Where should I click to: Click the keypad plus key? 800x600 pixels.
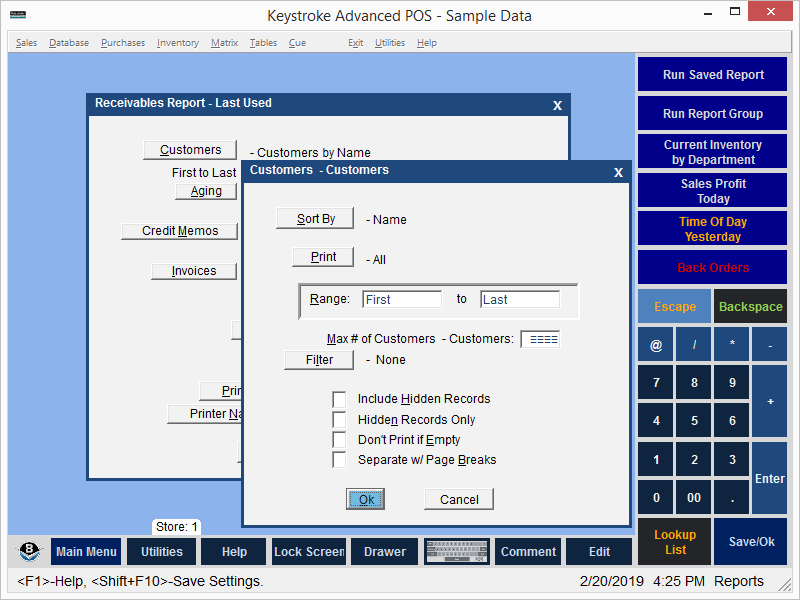click(769, 401)
